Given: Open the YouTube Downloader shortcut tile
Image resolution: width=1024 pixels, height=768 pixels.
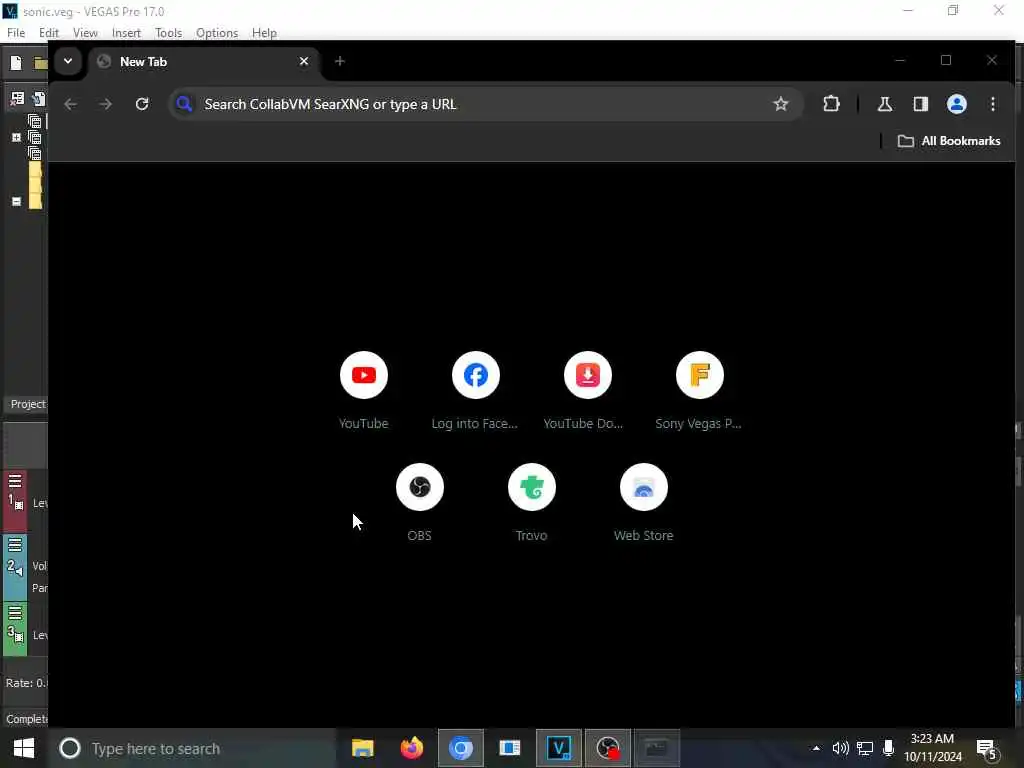Looking at the screenshot, I should [587, 391].
